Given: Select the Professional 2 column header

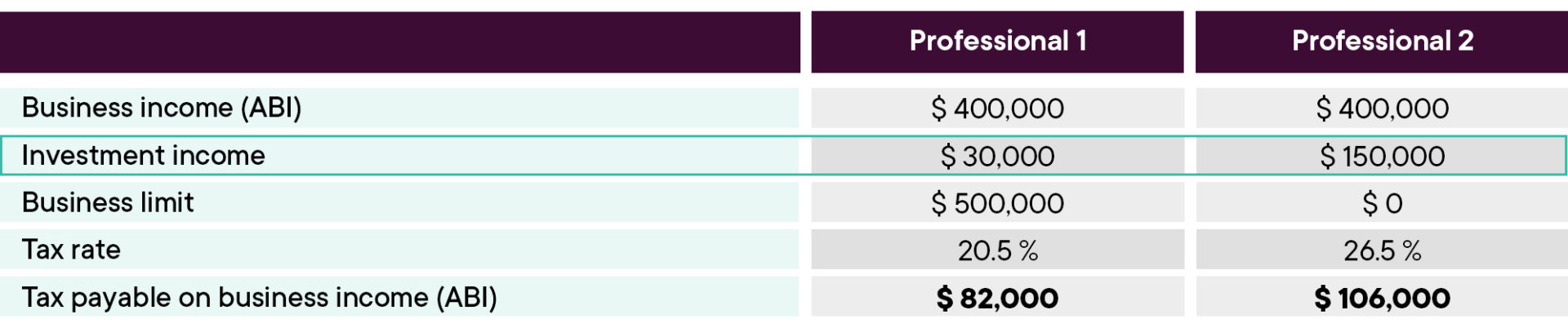Looking at the screenshot, I should 1382,41.
